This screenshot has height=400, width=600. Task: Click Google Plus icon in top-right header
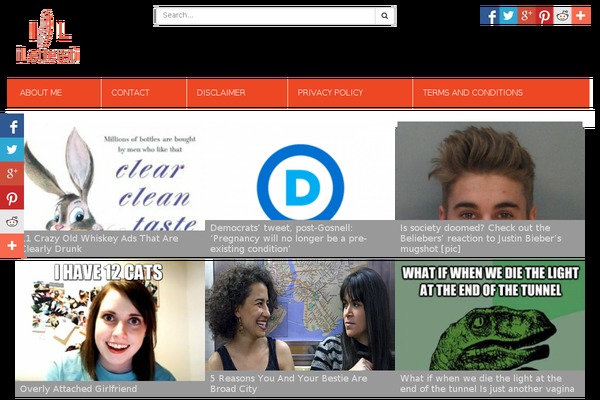tap(526, 16)
